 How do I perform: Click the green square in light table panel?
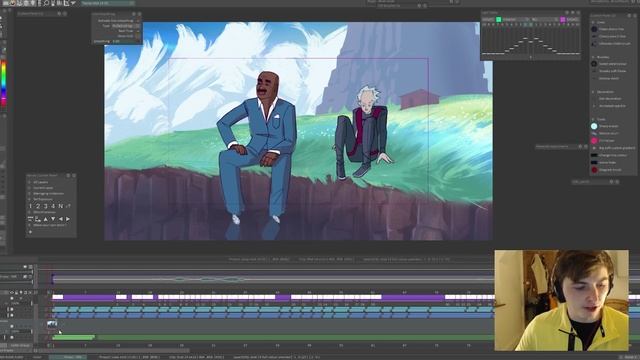point(498,19)
